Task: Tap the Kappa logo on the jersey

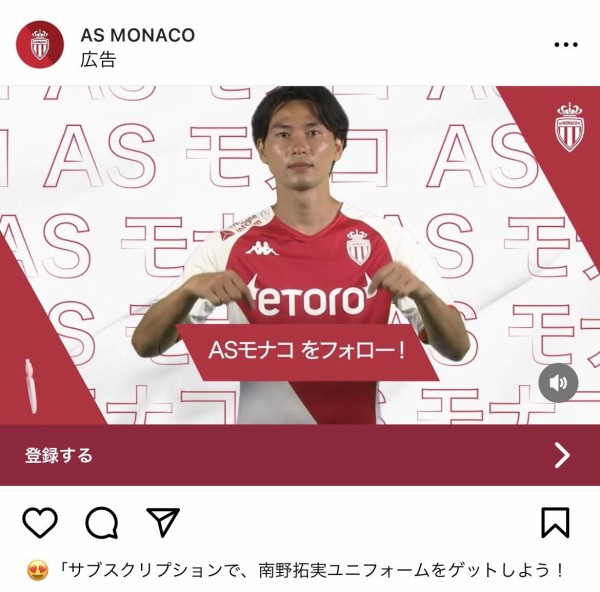Action: 262,249
